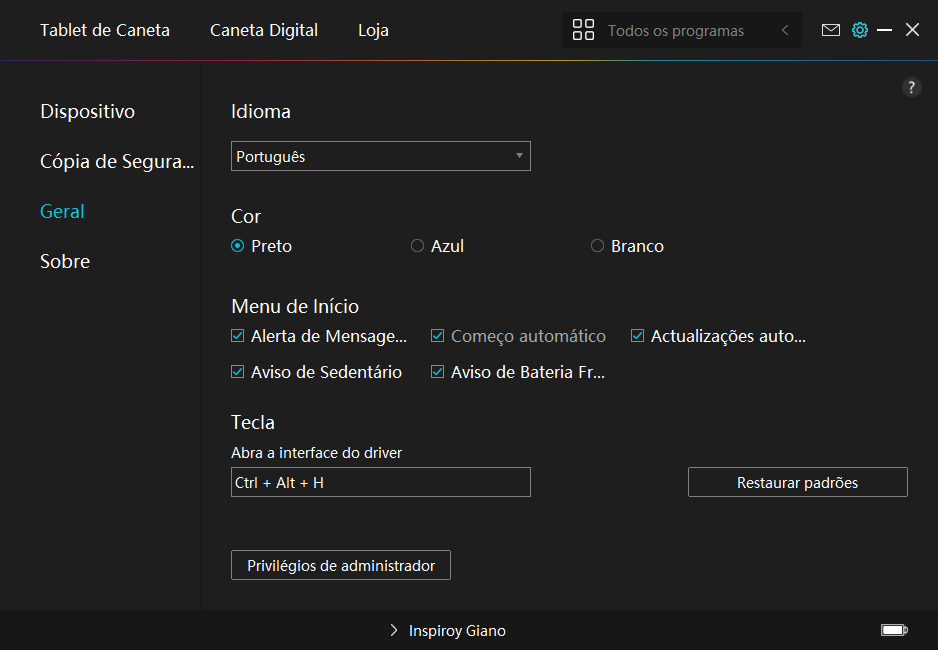Open the Loja tab
The height and width of the screenshot is (650, 938).
click(x=373, y=30)
